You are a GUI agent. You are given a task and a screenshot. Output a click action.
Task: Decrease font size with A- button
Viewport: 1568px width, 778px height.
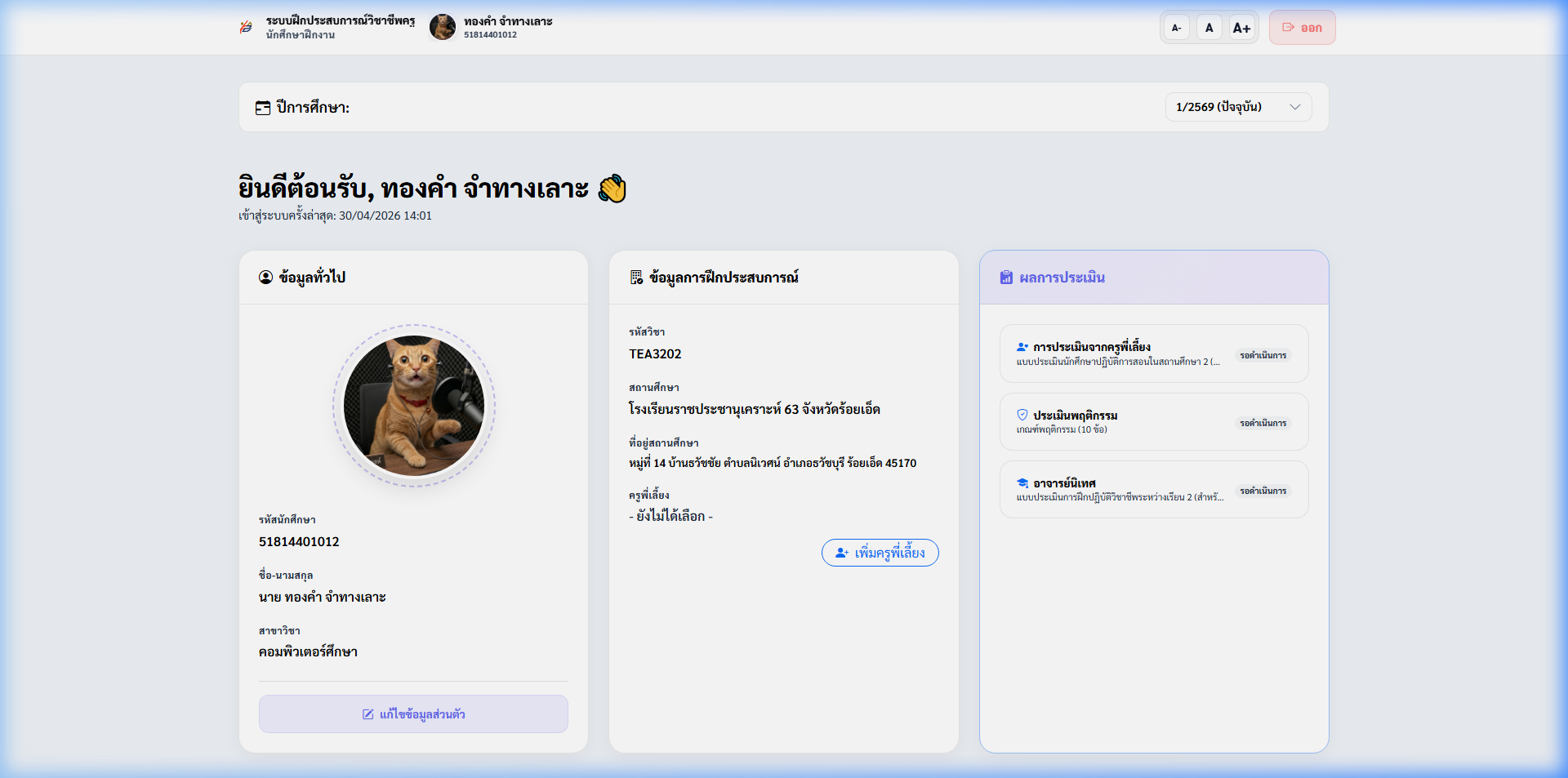pos(1177,28)
